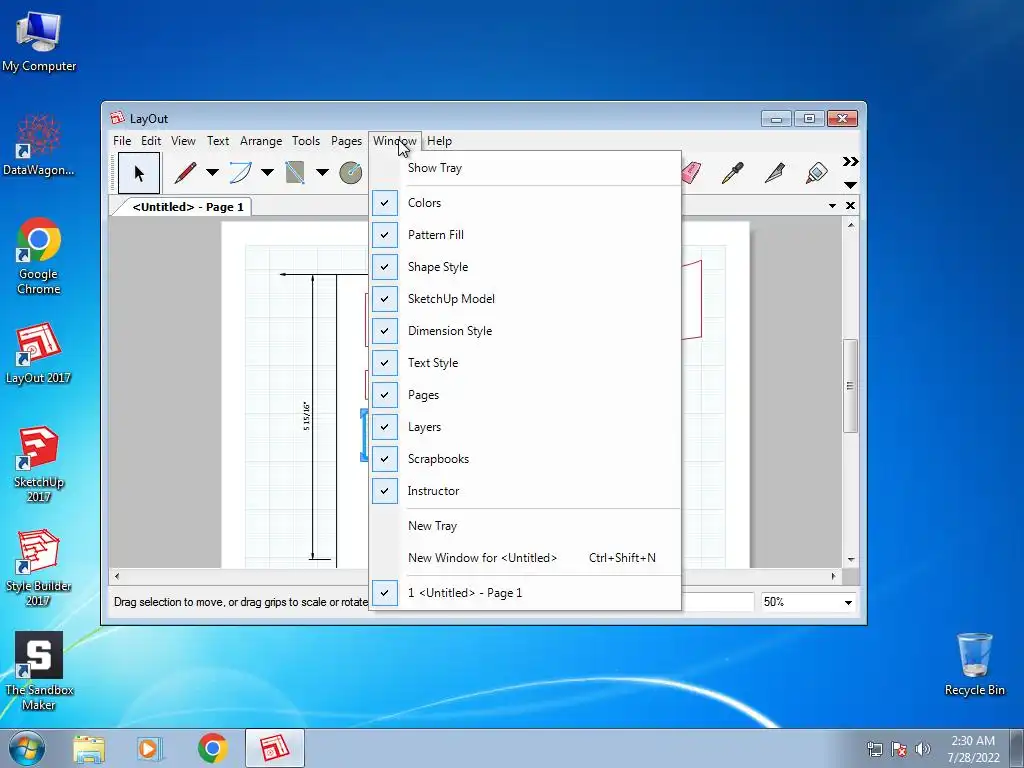Select Google Chrome desktop shortcut
1024x768 pixels.
pyautogui.click(x=39, y=256)
